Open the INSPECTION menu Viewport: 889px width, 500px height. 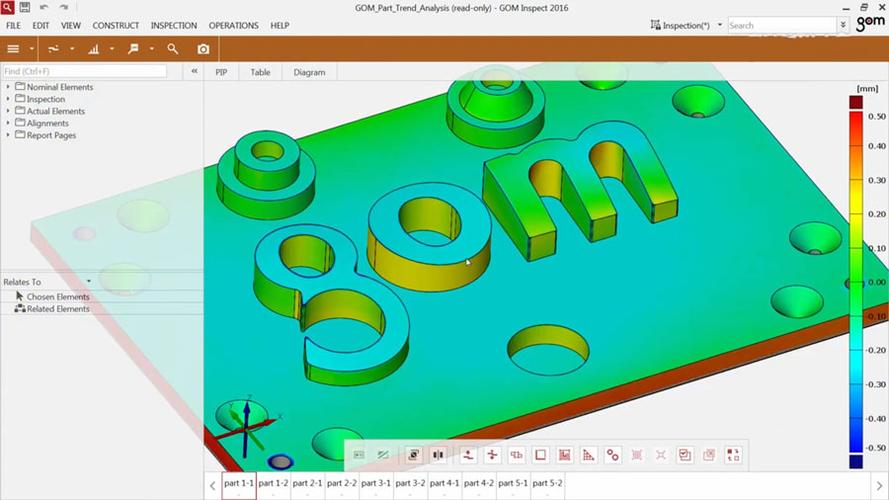pos(173,26)
